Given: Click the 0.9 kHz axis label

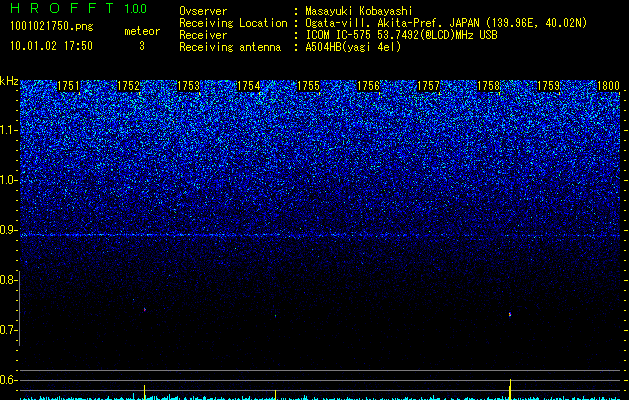Looking at the screenshot, I should coord(8,230).
